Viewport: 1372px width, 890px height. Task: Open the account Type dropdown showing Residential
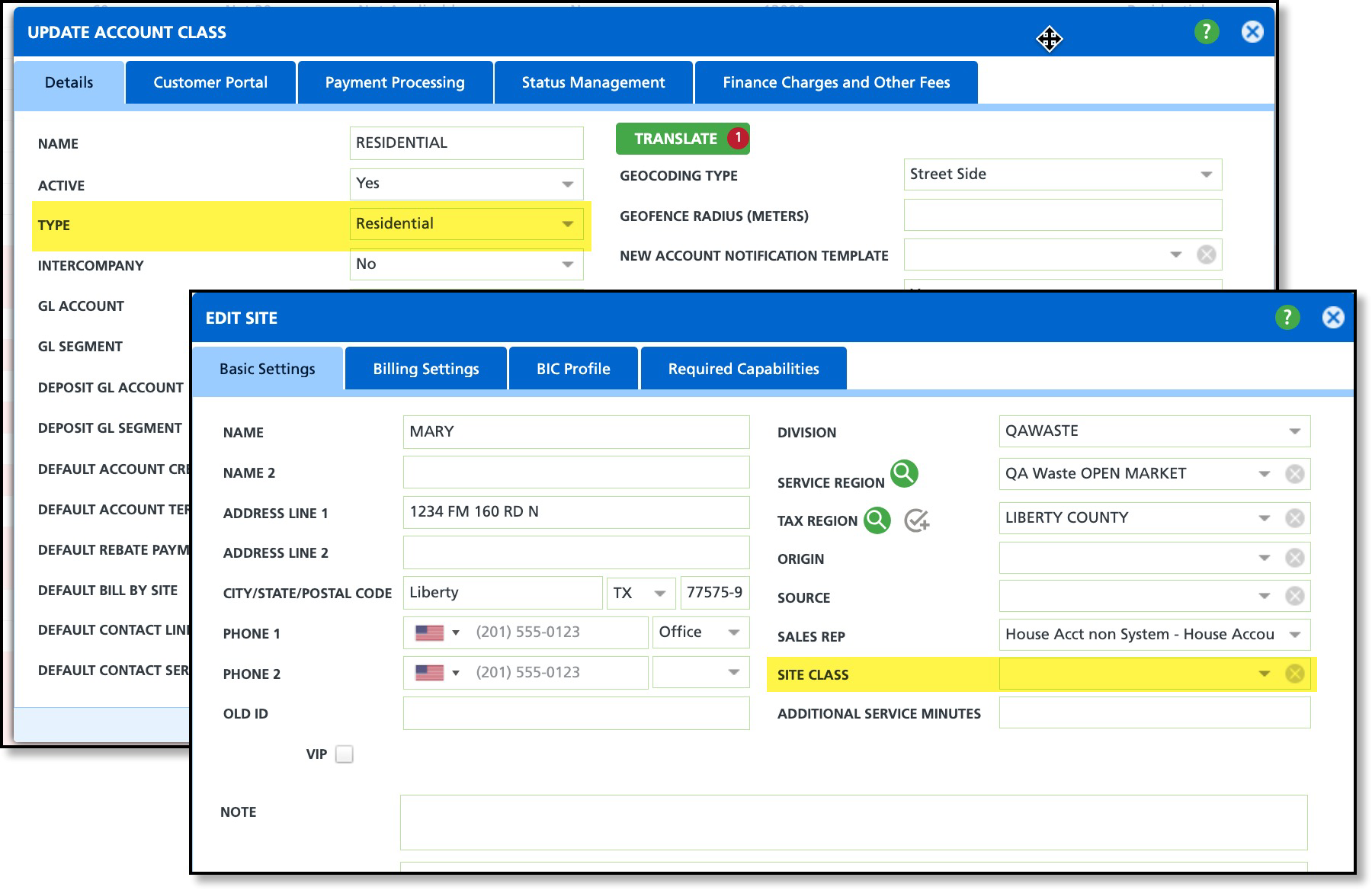click(x=567, y=224)
